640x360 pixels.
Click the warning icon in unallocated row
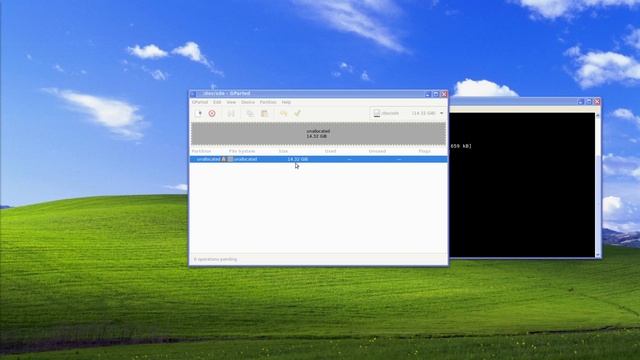coord(224,159)
